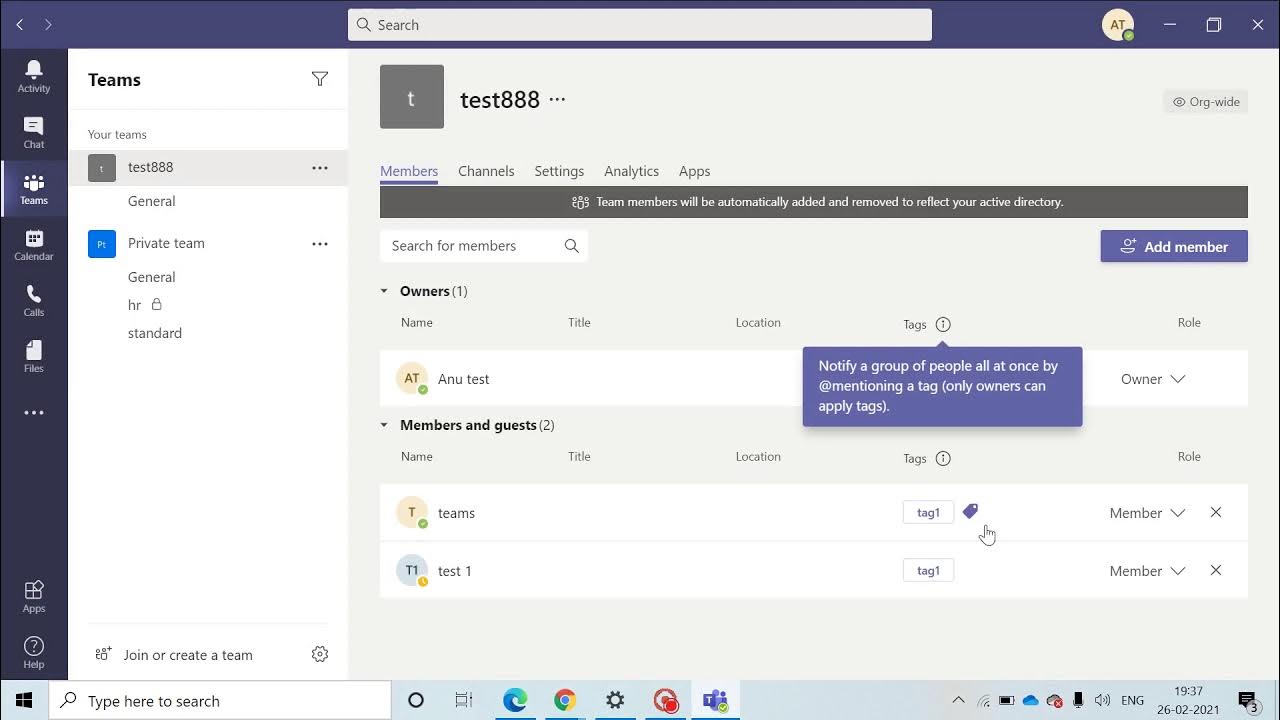
Task: Click the tag icon in the teams row
Action: [x=970, y=512]
